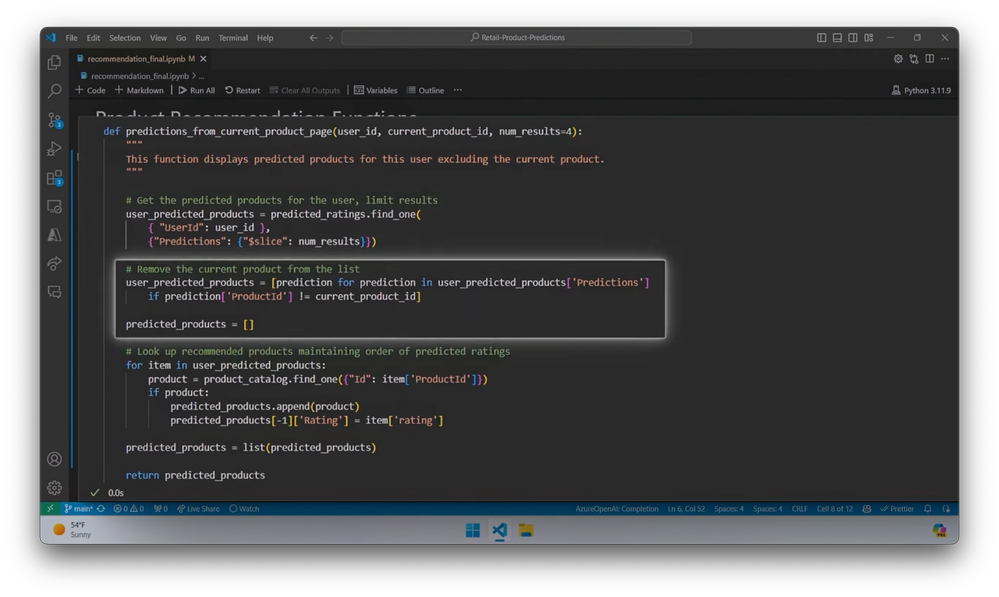Run All notebook cells
The image size is (999, 597).
click(196, 90)
